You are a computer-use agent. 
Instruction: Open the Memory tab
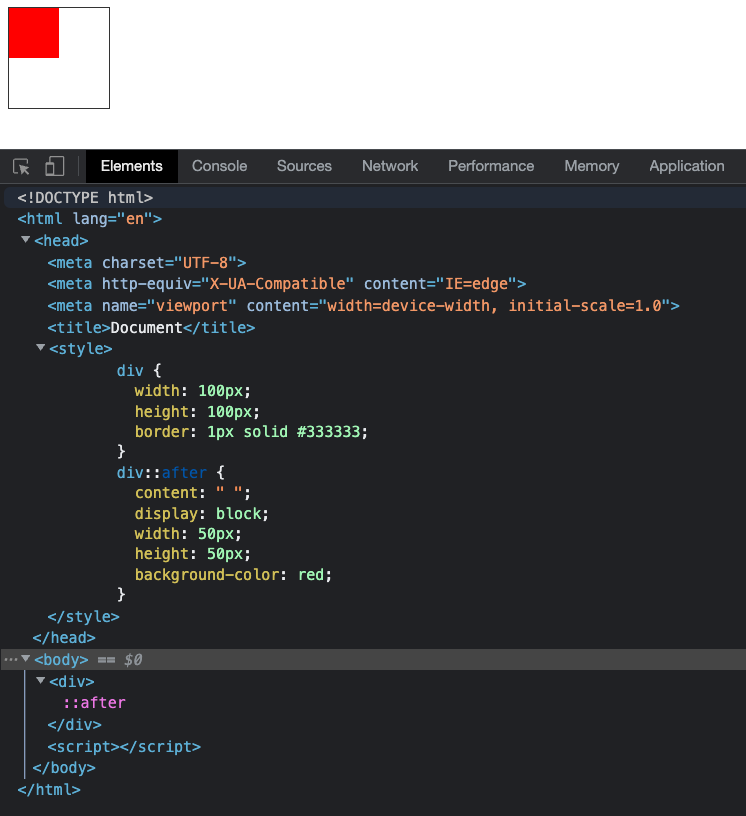coord(591,166)
